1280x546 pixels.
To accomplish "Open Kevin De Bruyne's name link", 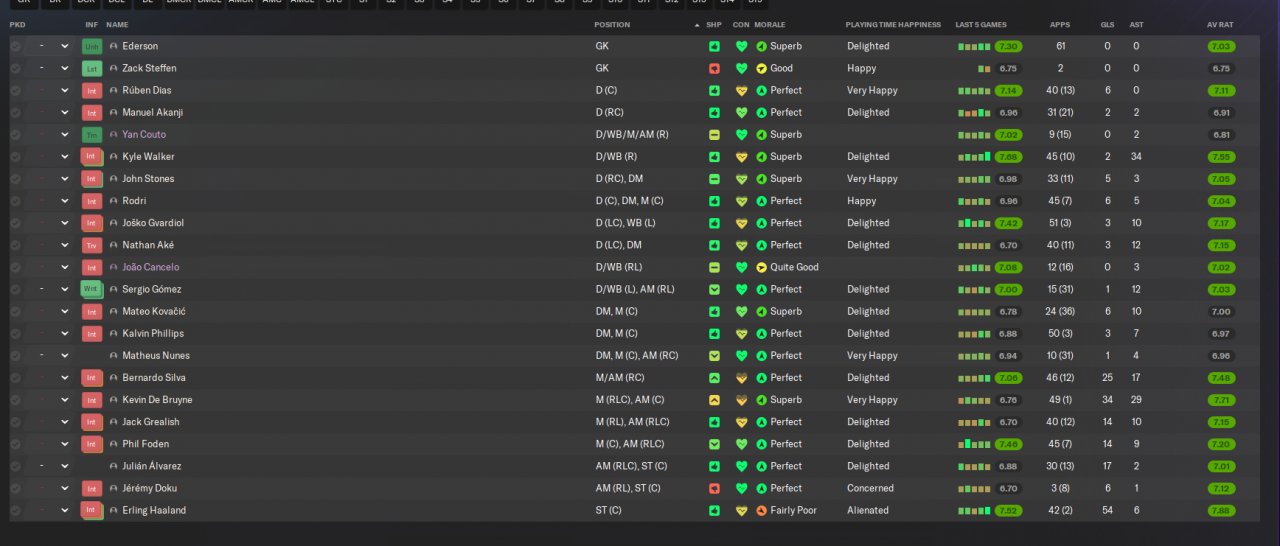I will pos(157,400).
